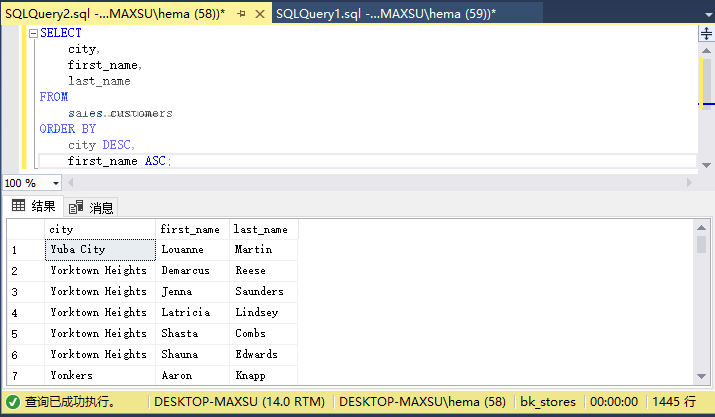Click the results grid scroll down arrow
The image size is (715, 417).
[701, 376]
